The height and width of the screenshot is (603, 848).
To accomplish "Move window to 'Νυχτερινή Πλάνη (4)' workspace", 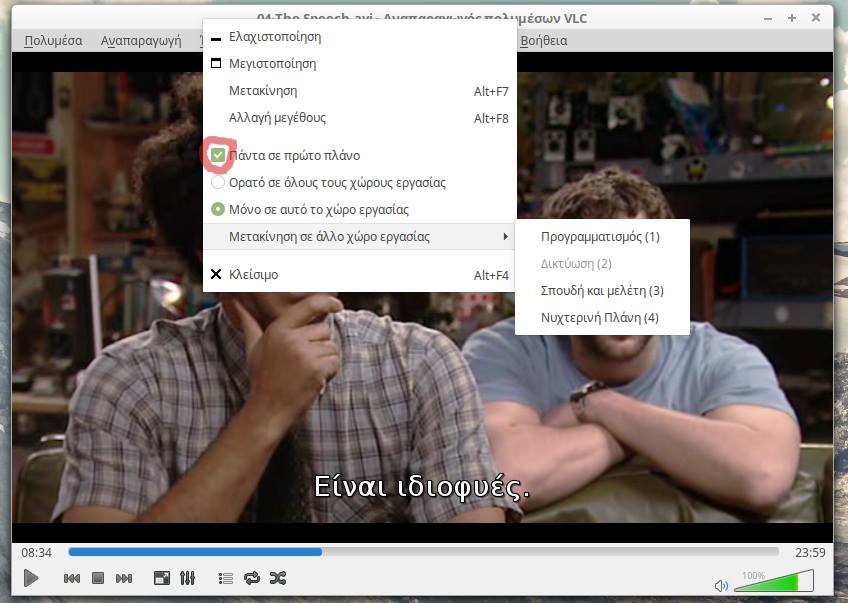I will pyautogui.click(x=599, y=318).
